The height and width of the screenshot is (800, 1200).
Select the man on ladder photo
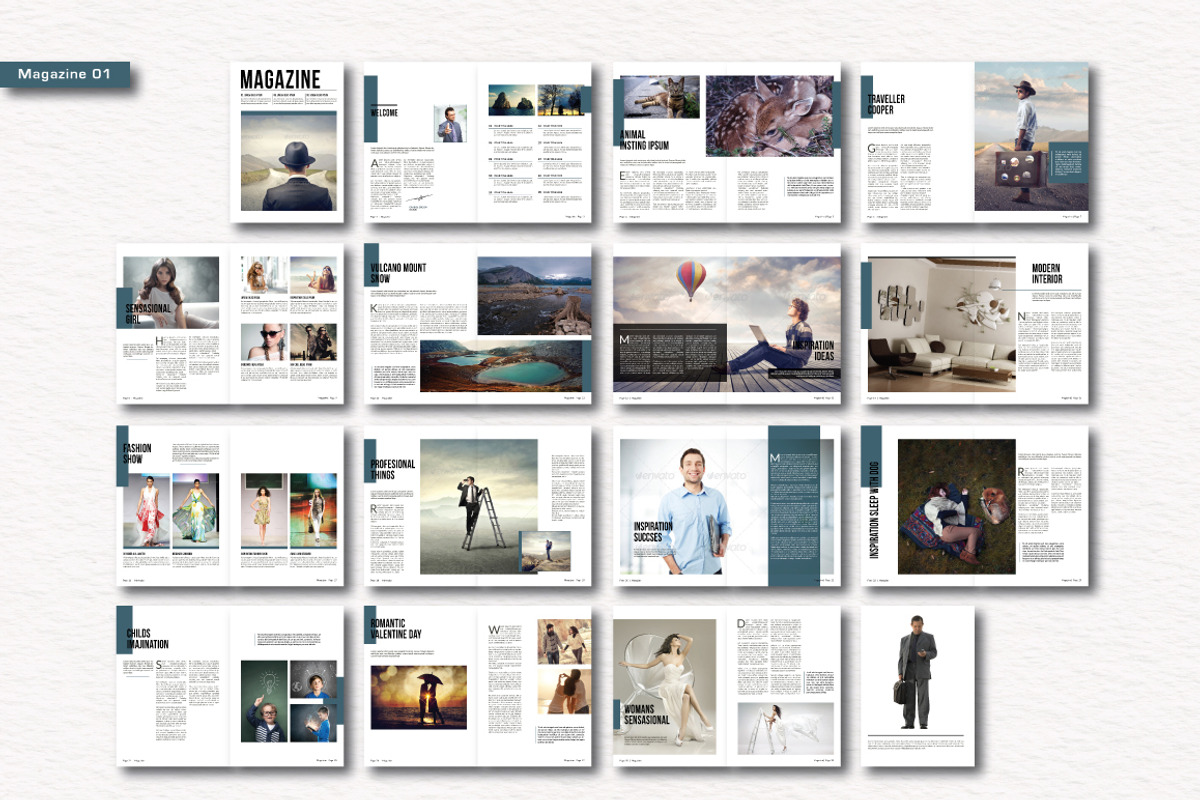(479, 508)
